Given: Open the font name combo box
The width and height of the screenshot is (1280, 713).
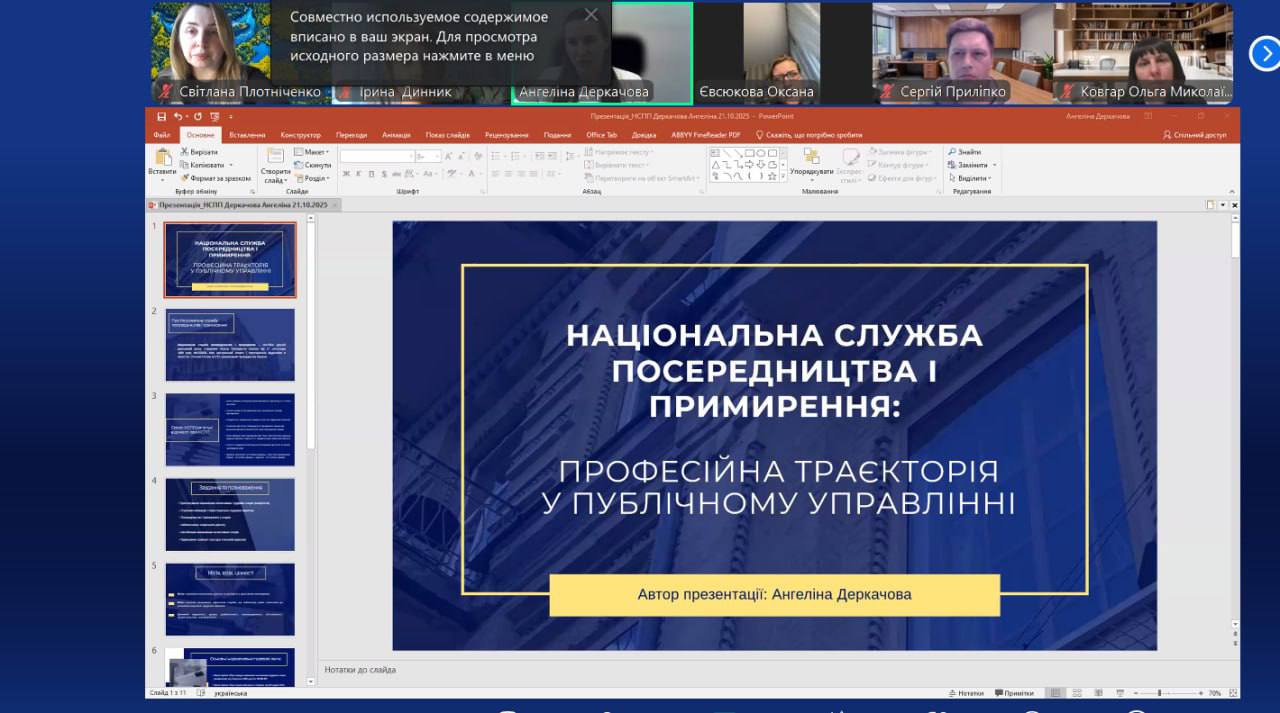Looking at the screenshot, I should 377,156.
